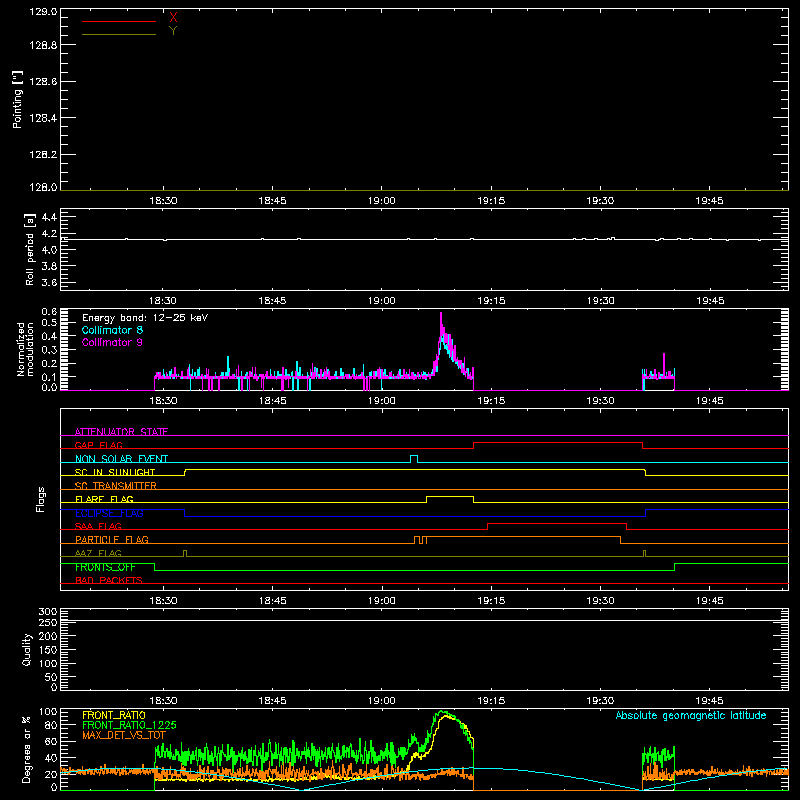
Task: Click the GAP_FLAG label
Action: coord(98,445)
